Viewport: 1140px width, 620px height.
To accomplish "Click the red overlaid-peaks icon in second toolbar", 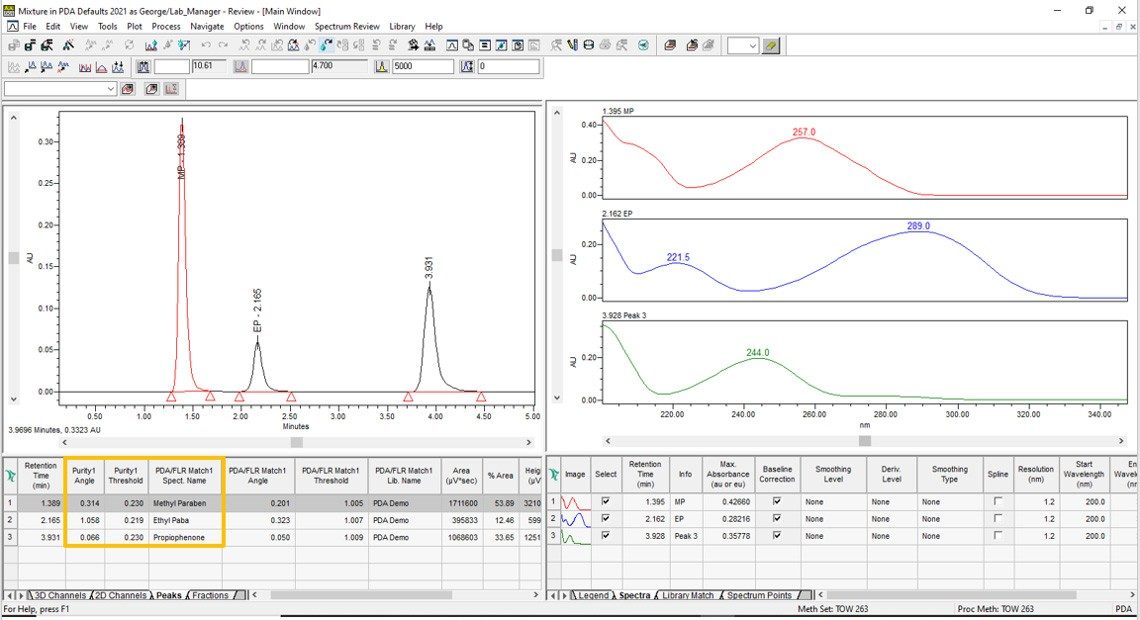I will 85,67.
